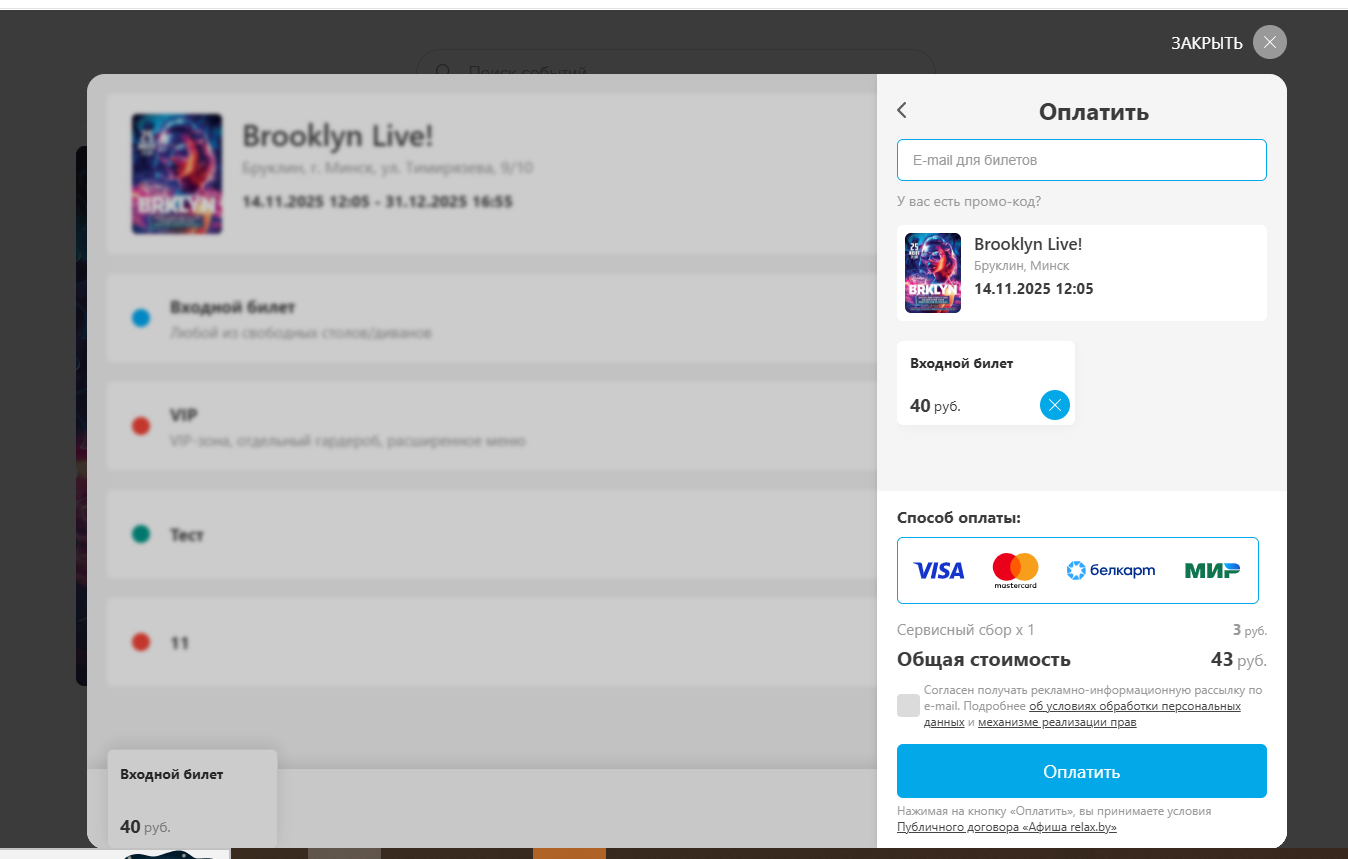This screenshot has height=859, width=1348.
Task: Click the blue dot next to Входной билет
Action: pyautogui.click(x=141, y=318)
